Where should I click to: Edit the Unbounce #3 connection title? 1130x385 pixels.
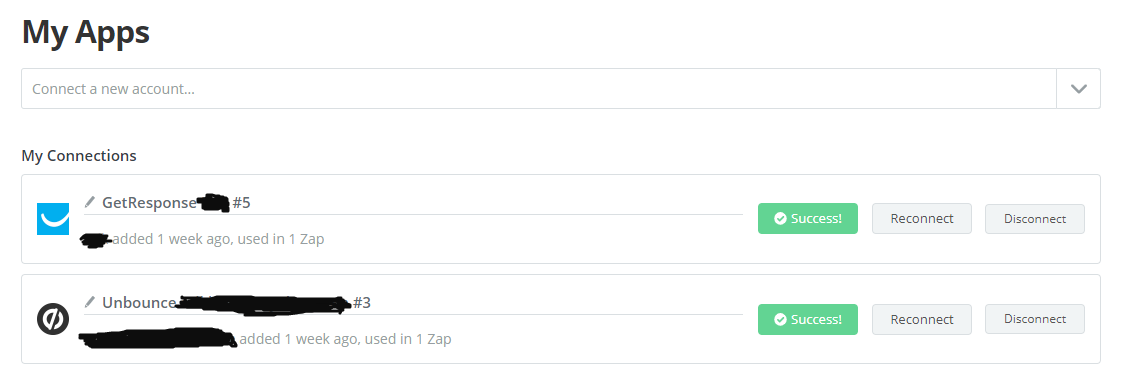click(413, 303)
